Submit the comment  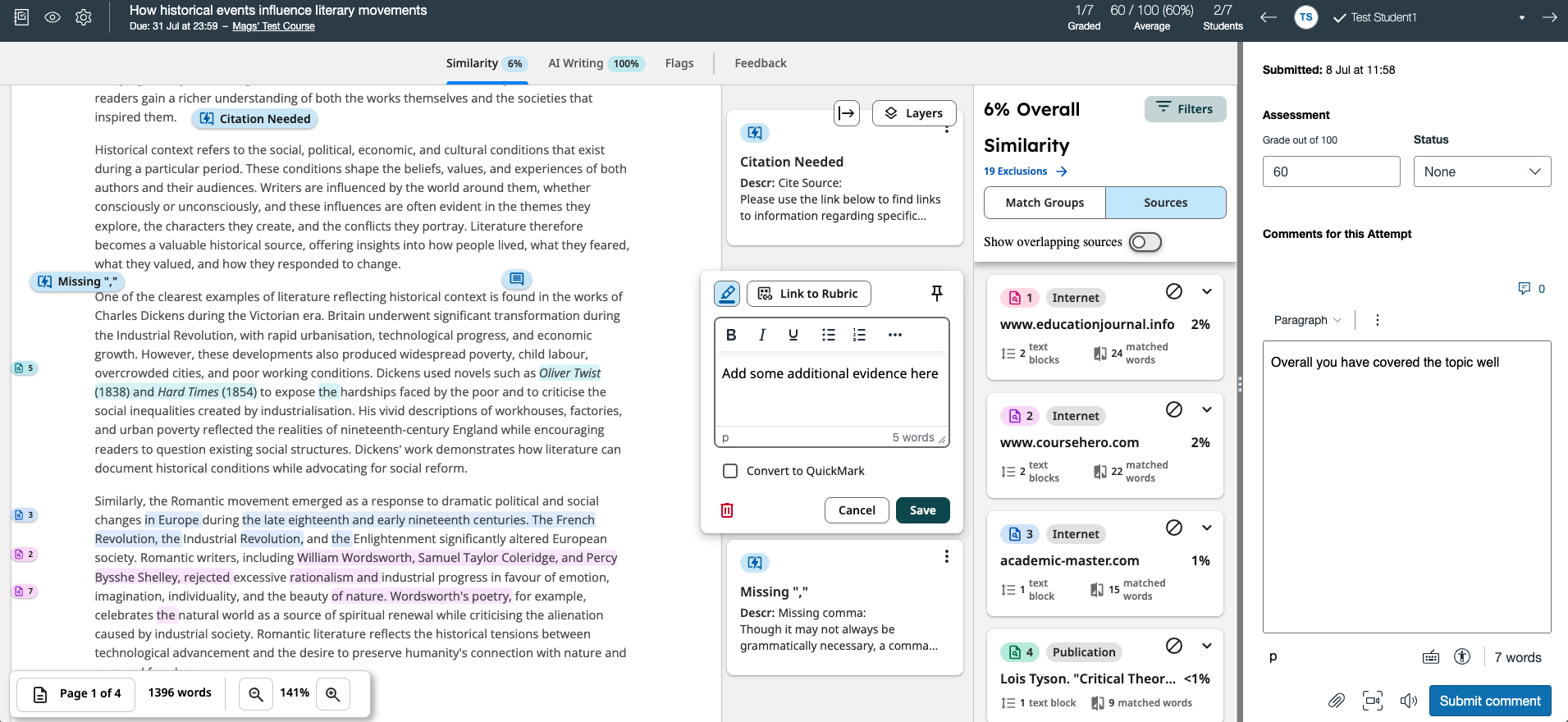pos(1490,701)
